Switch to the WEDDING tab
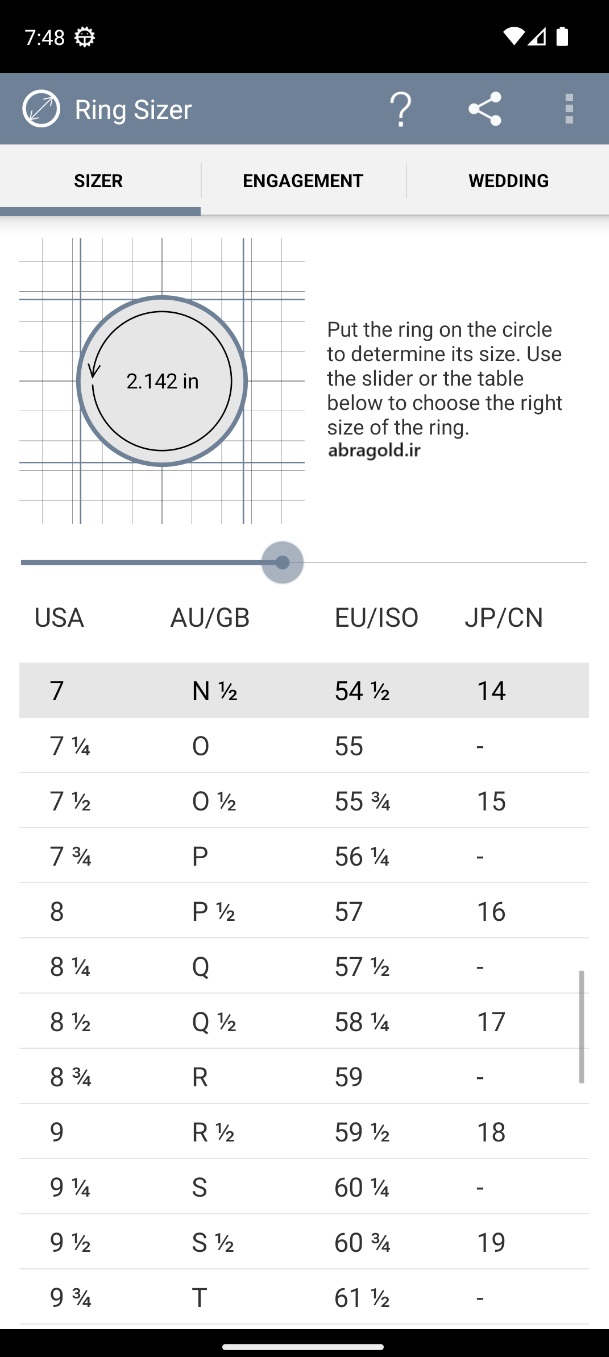 coord(508,181)
